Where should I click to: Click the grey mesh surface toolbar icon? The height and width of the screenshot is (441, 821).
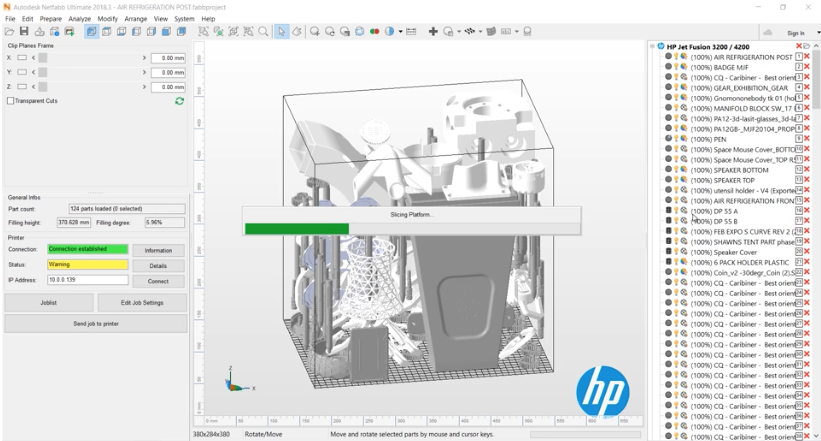coord(491,32)
